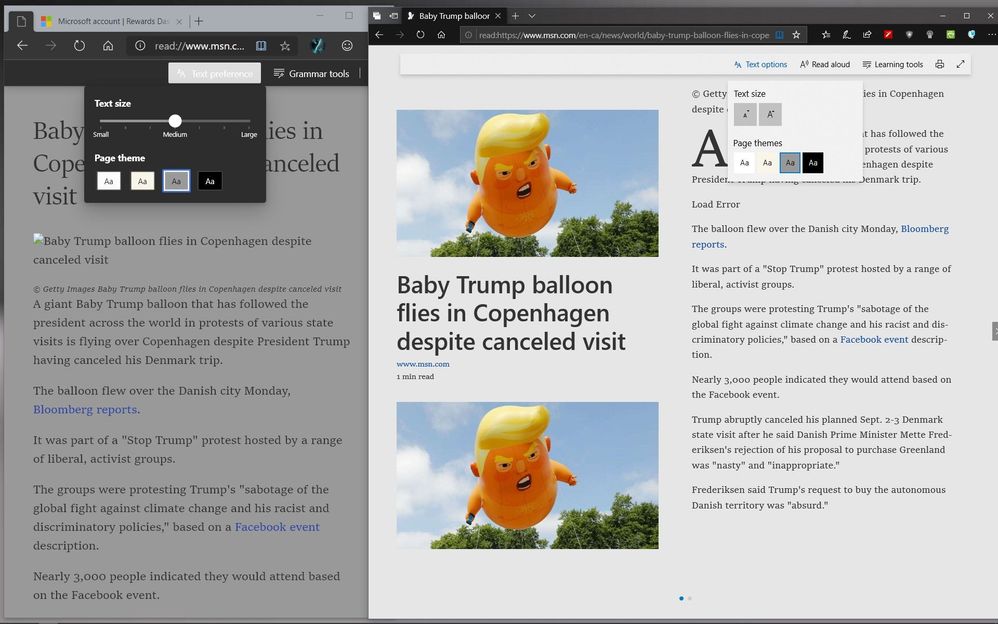Add new tab in right browser window

click(x=516, y=16)
